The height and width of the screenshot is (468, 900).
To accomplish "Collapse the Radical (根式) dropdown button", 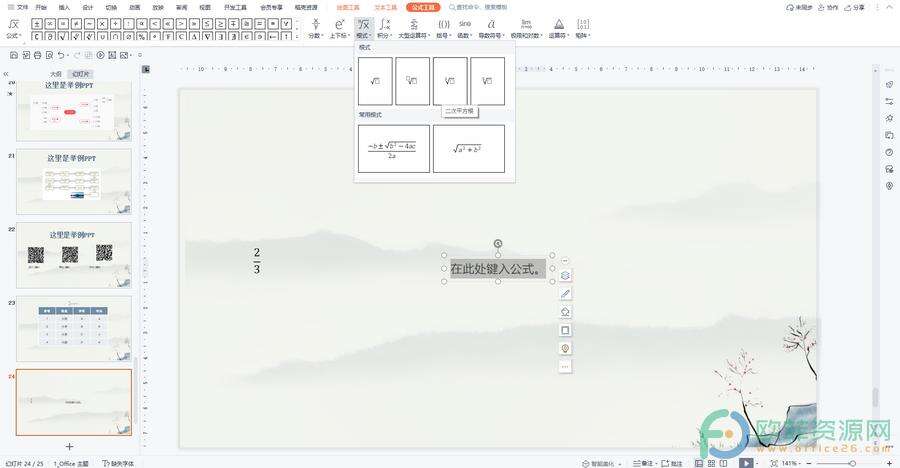I will (x=363, y=28).
